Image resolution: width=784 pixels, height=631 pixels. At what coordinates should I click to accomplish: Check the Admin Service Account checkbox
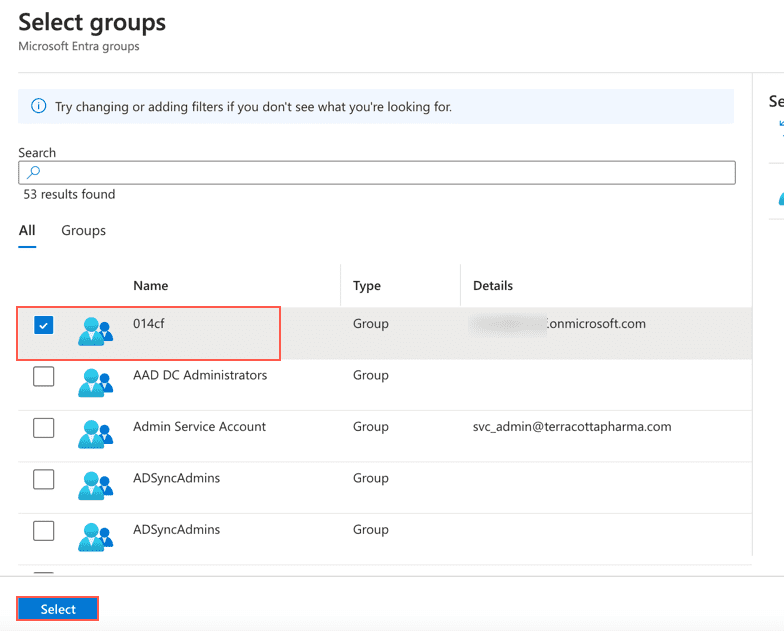click(x=44, y=428)
